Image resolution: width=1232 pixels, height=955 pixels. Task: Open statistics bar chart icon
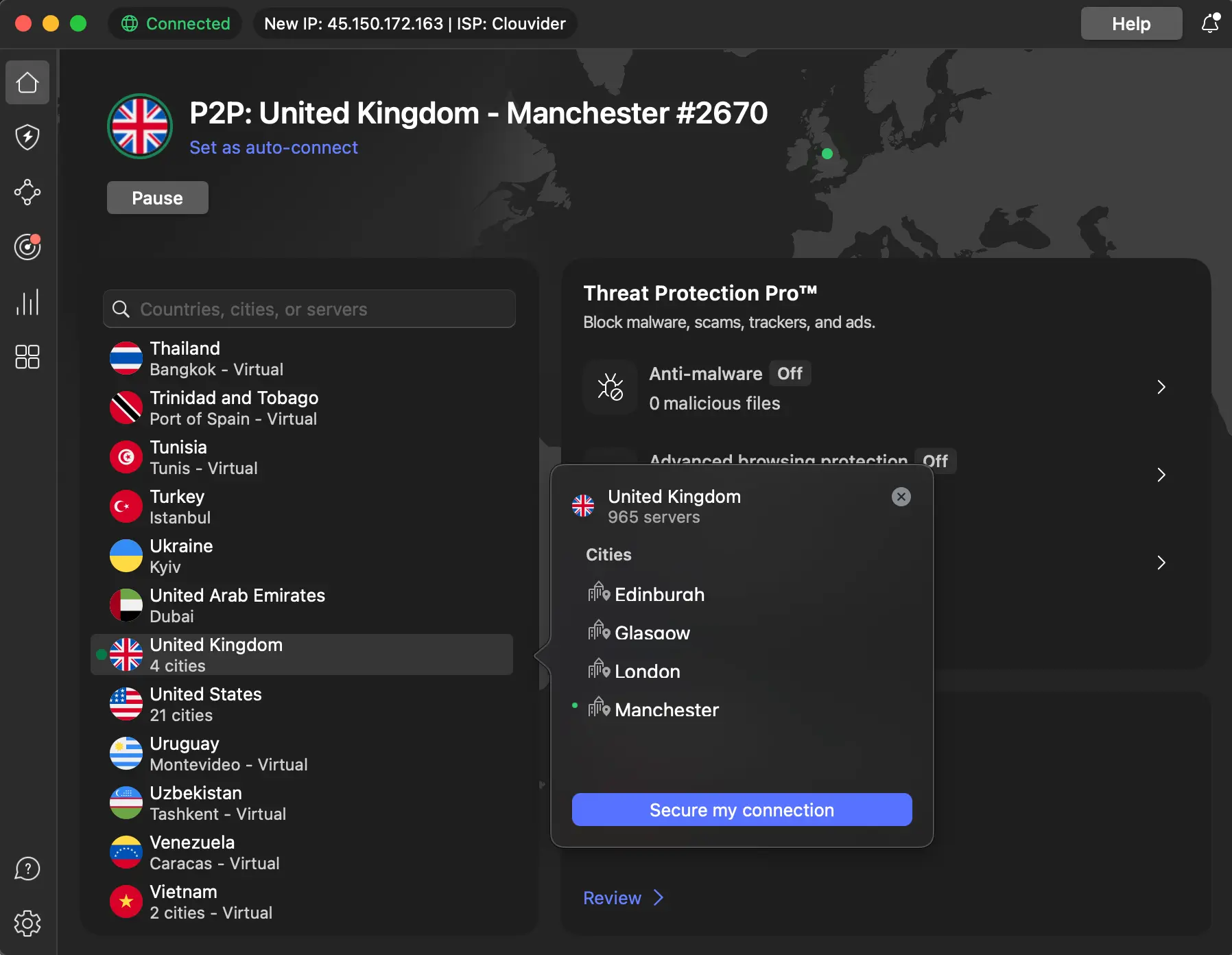tap(27, 302)
